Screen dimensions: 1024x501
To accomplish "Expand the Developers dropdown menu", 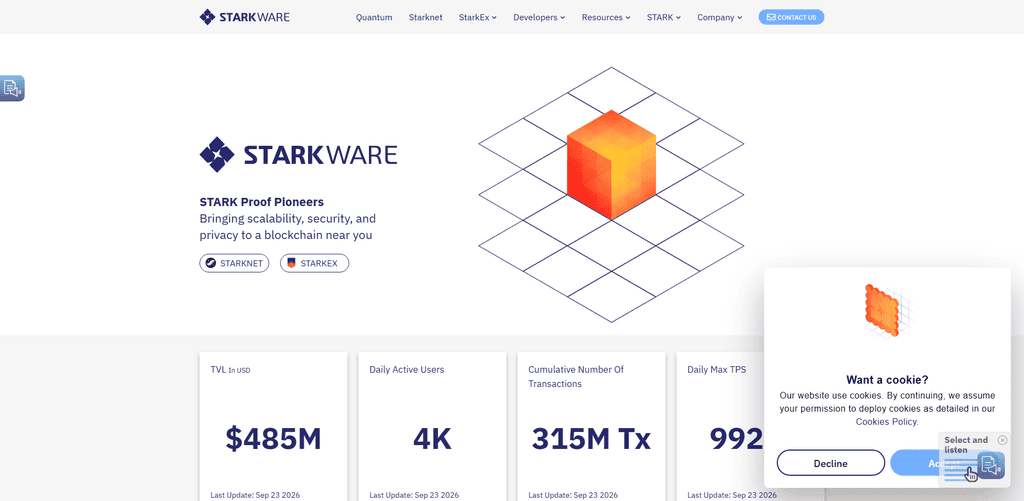I will click(539, 18).
